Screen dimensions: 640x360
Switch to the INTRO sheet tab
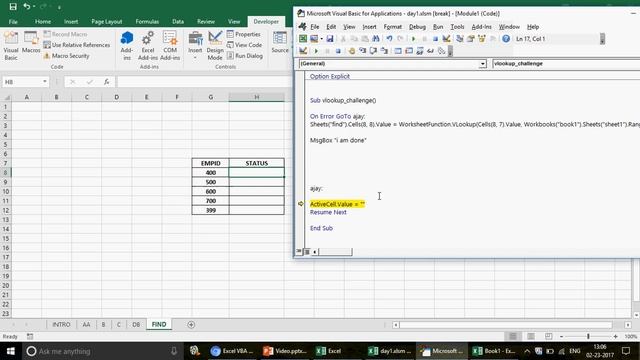(x=61, y=324)
